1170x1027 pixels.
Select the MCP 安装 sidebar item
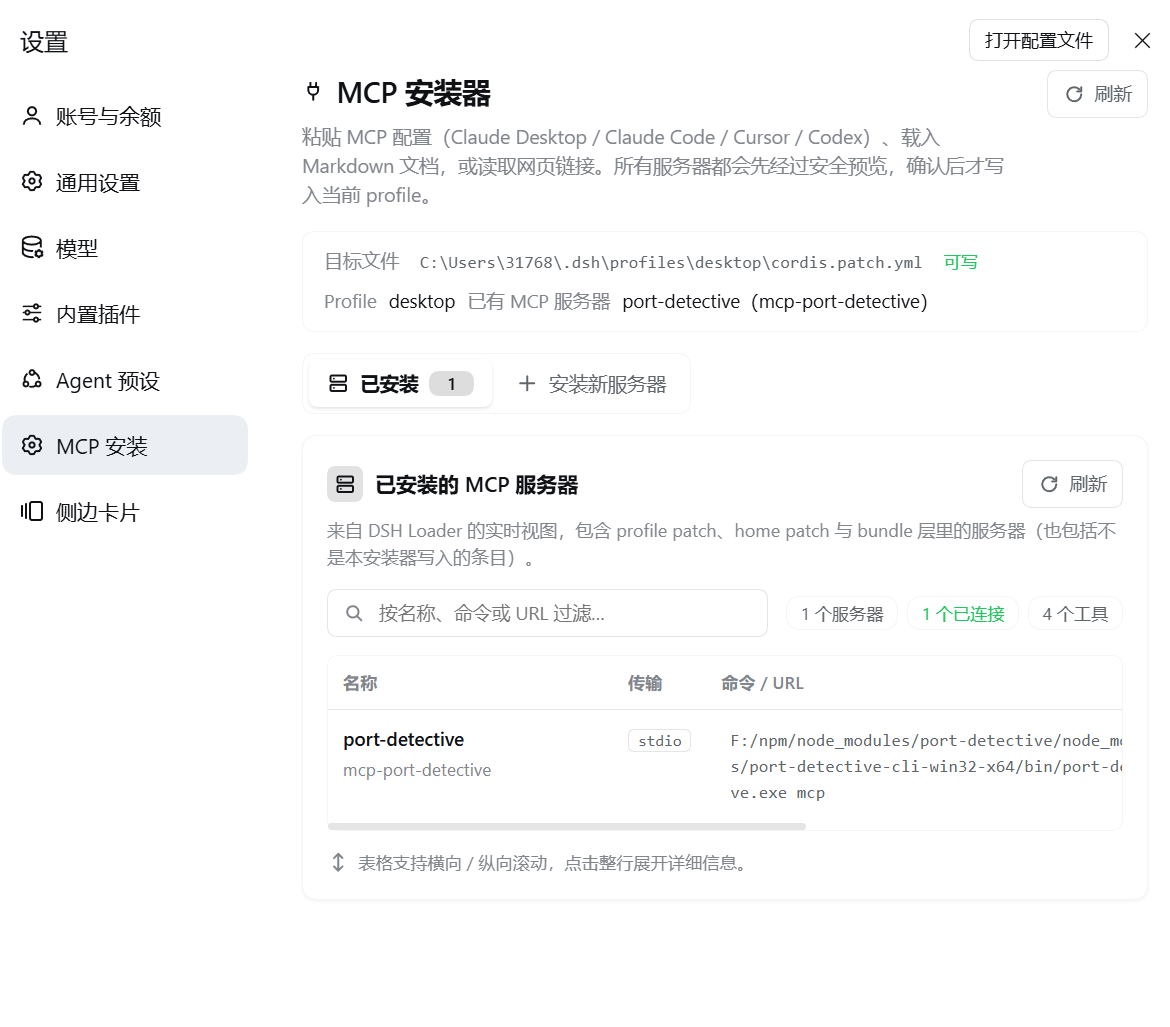click(125, 446)
